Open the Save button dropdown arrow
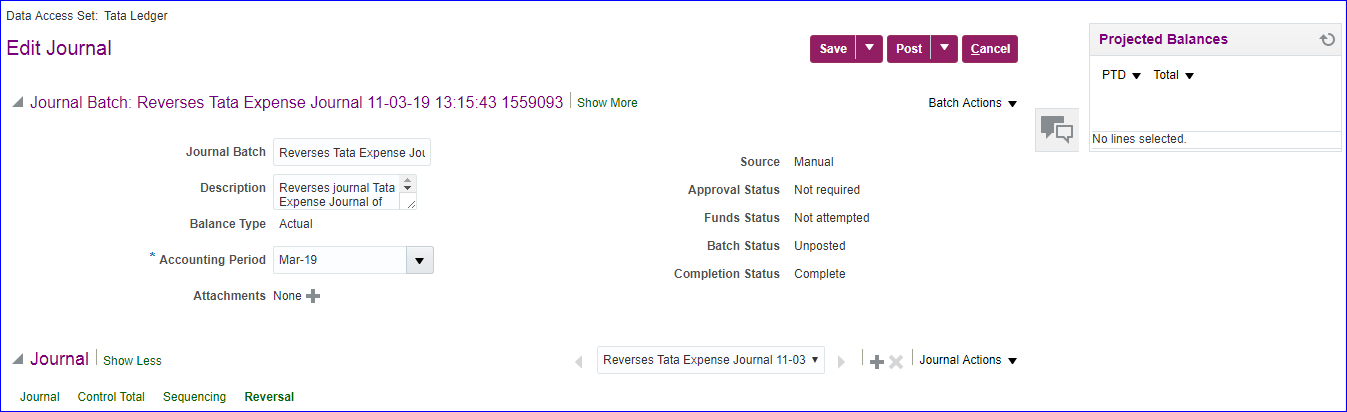Viewport: 1347px width, 412px height. (869, 48)
